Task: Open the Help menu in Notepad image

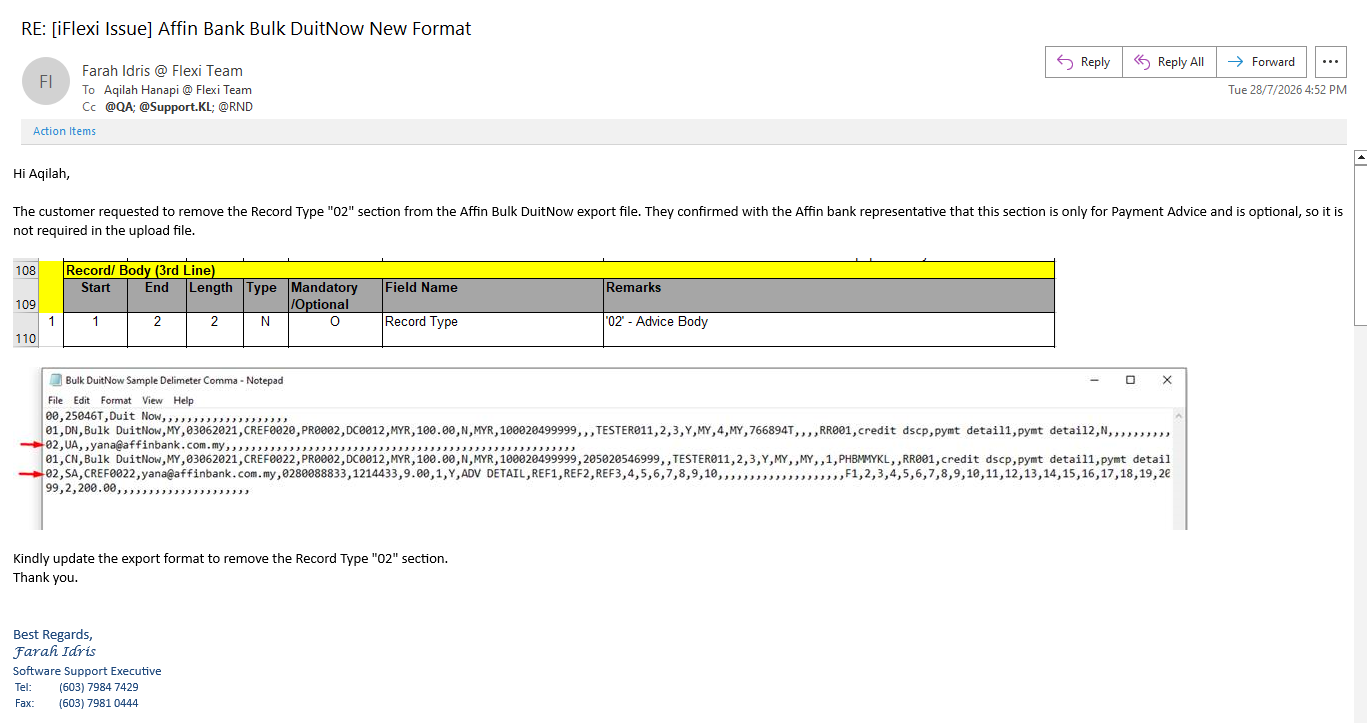Action: point(184,400)
